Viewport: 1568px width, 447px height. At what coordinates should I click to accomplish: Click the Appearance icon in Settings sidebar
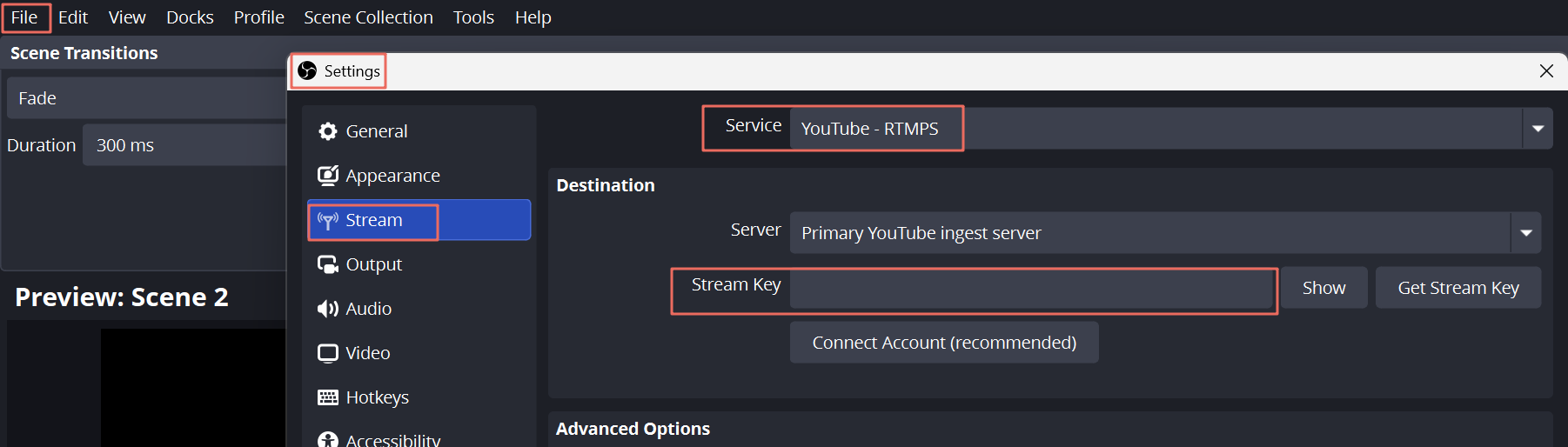(328, 176)
